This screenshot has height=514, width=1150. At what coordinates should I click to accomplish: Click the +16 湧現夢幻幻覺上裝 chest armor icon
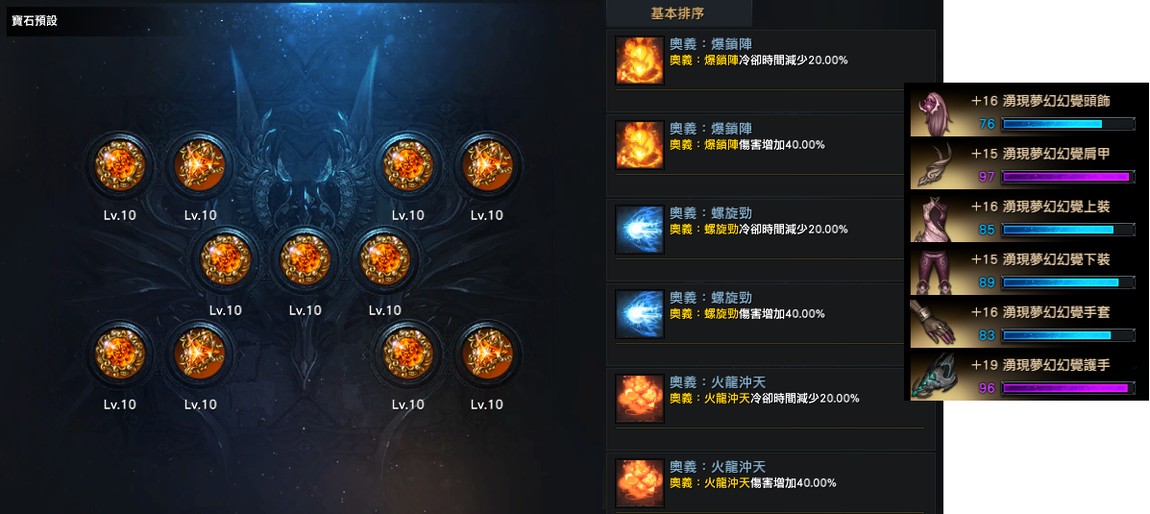point(934,219)
